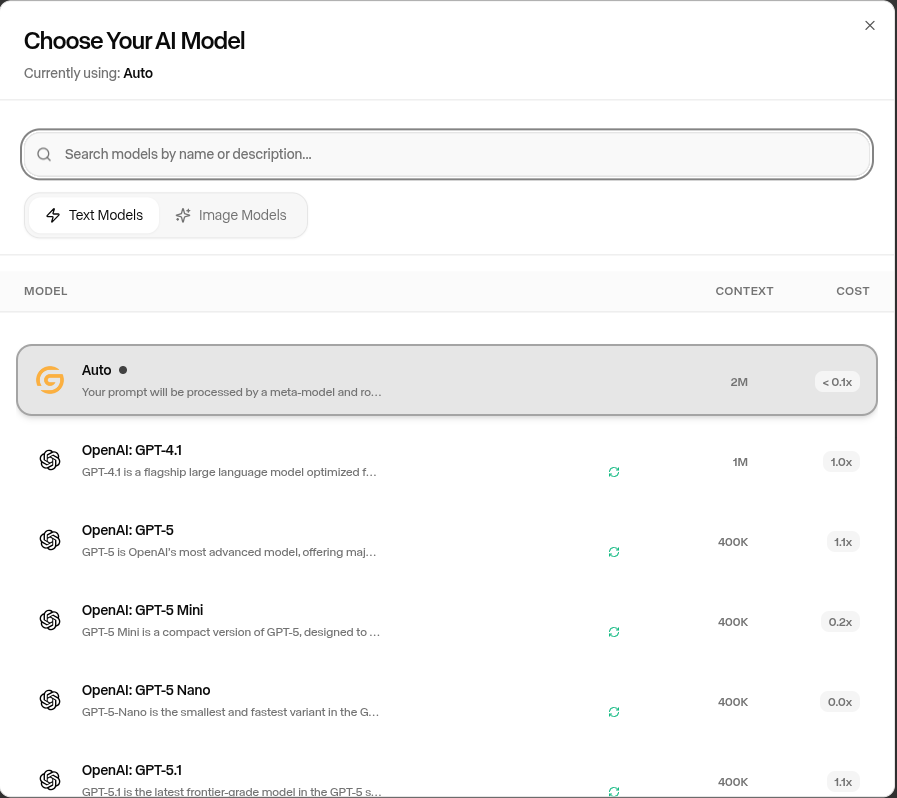897x798 pixels.
Task: Click the OpenAI icon next to GPT-5 Nano
Action: (50, 700)
